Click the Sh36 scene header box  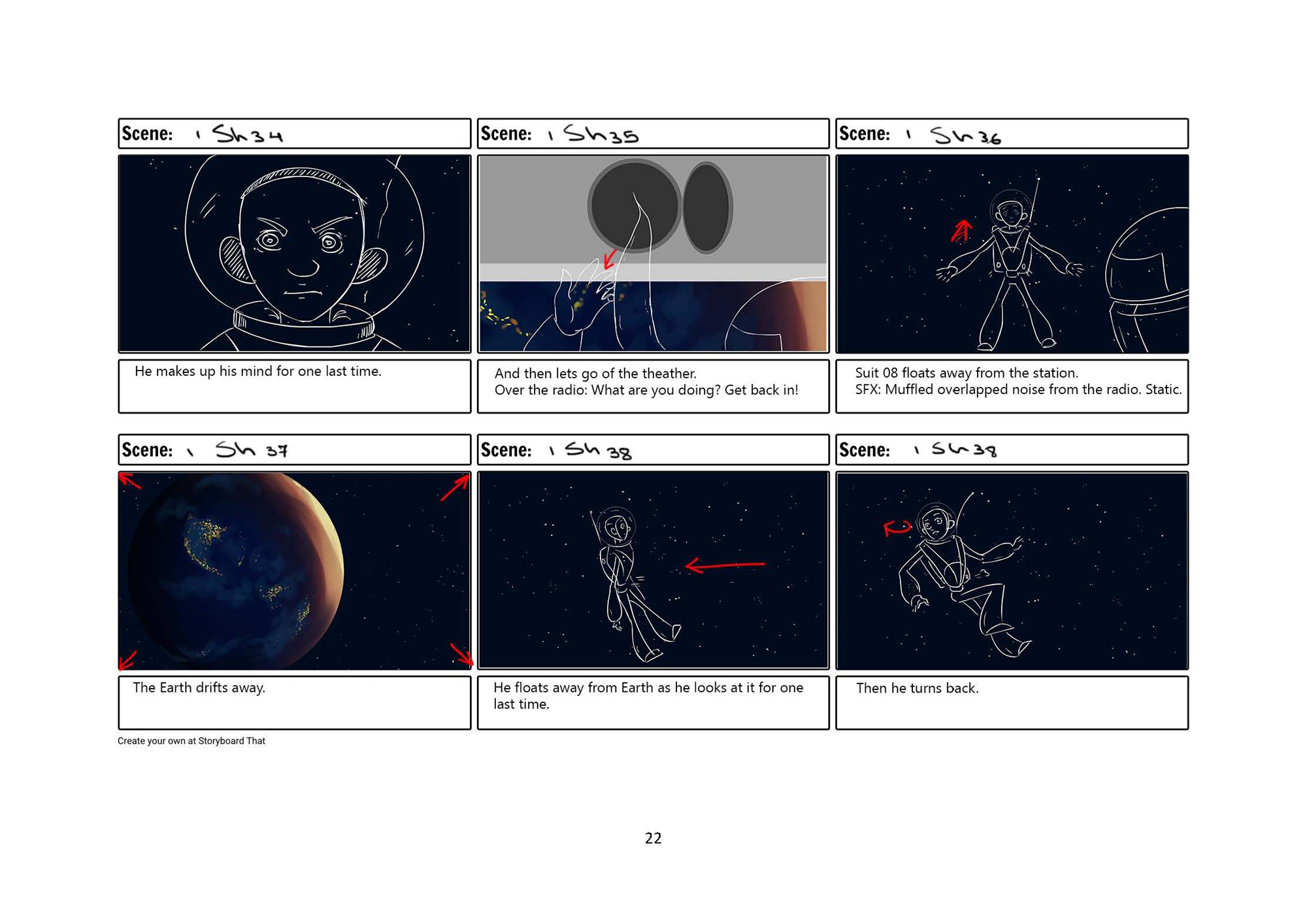tap(1012, 133)
